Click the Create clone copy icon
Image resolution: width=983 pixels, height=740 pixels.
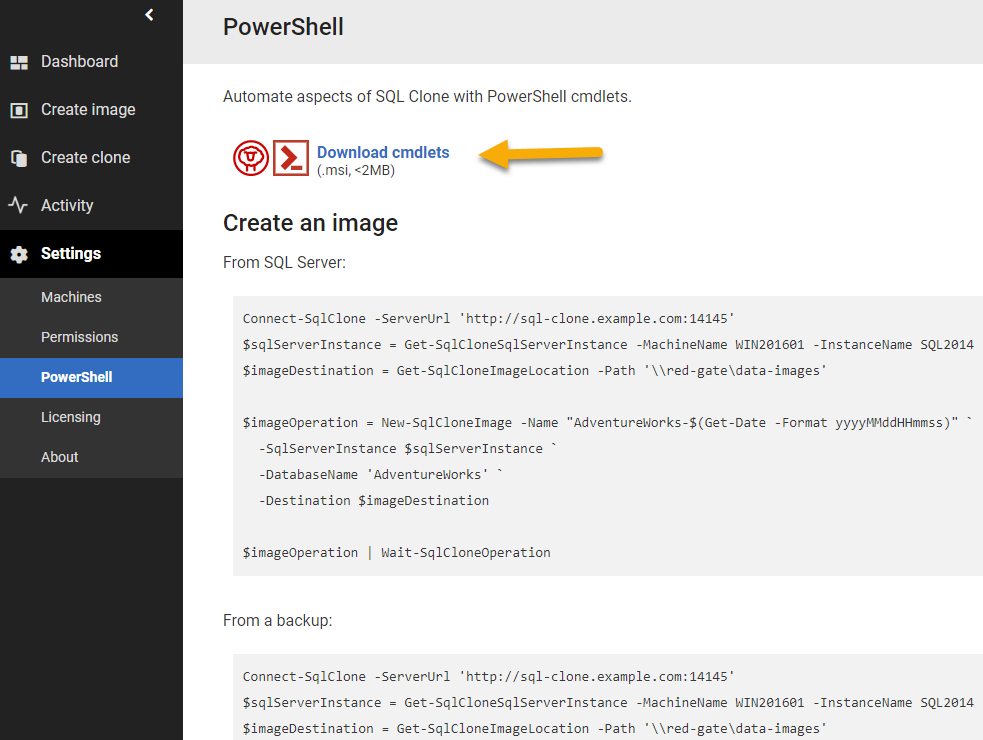[20, 157]
